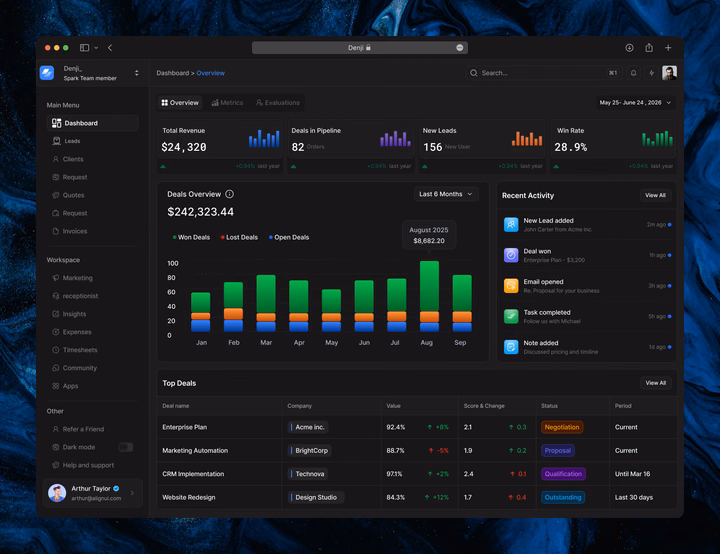Open a new tab with plus icon
The image size is (720, 554).
click(668, 48)
